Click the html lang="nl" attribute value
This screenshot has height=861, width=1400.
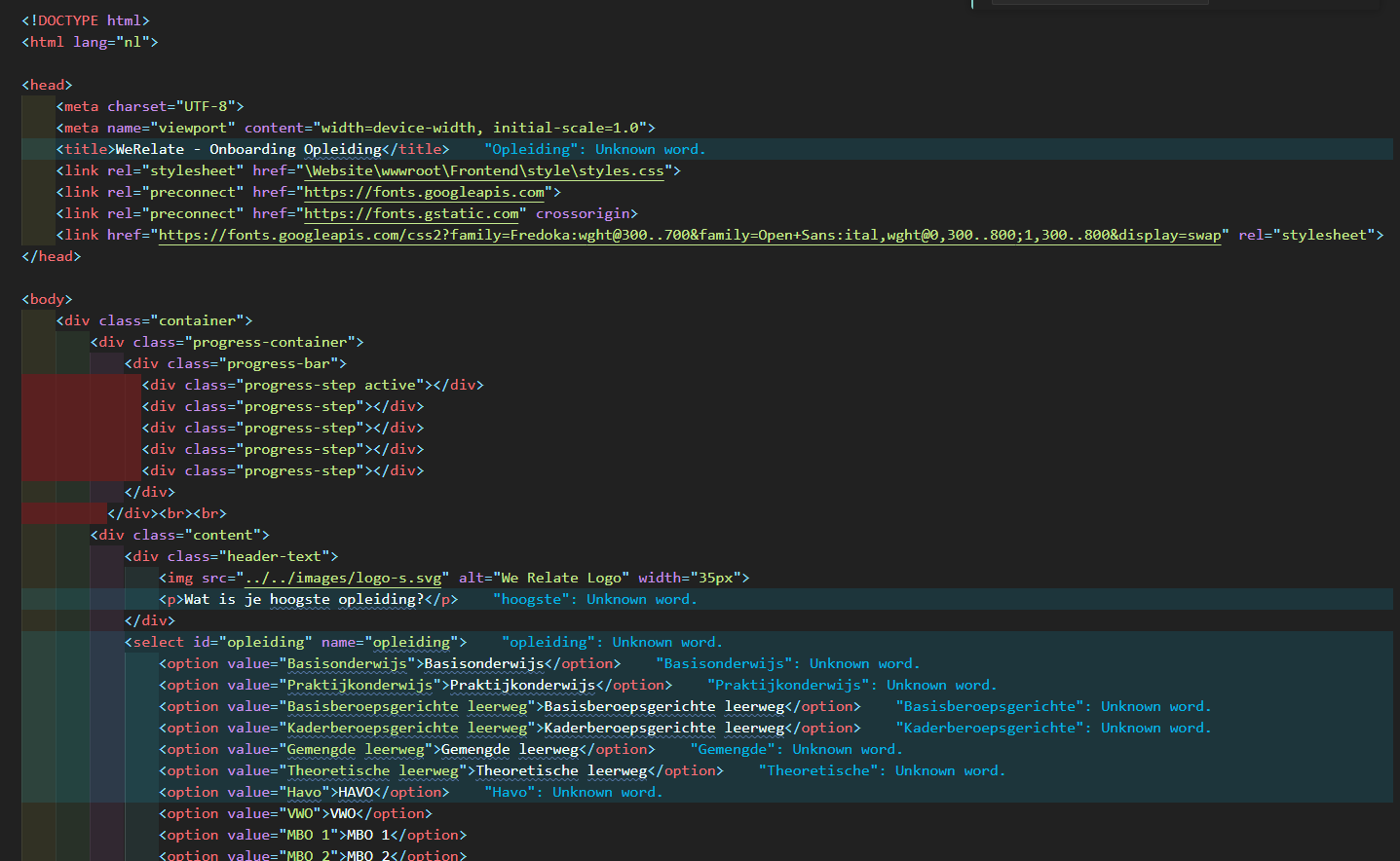132,43
